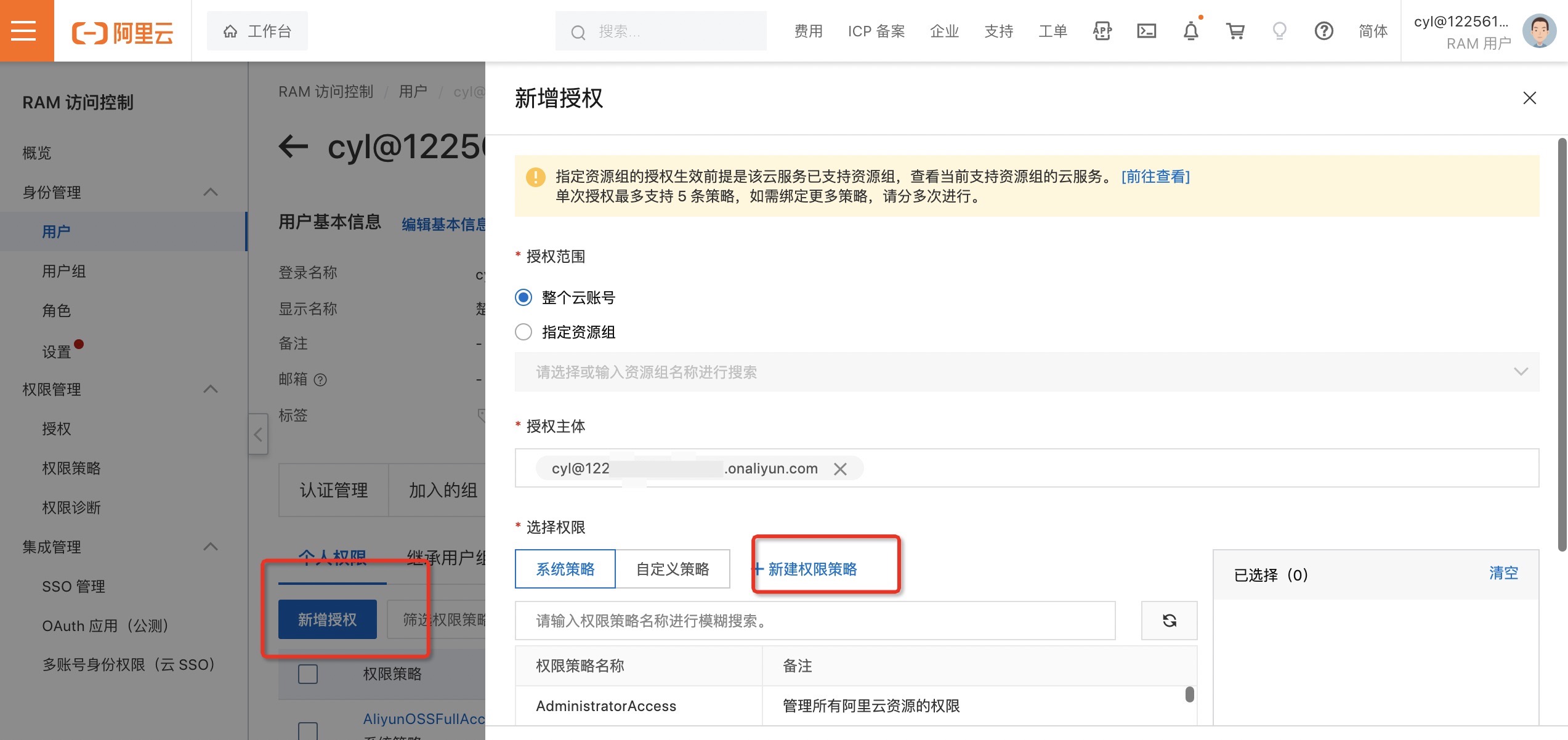The image size is (1568, 740).
Task: Click the policy name fuzzy search field
Action: pos(815,621)
